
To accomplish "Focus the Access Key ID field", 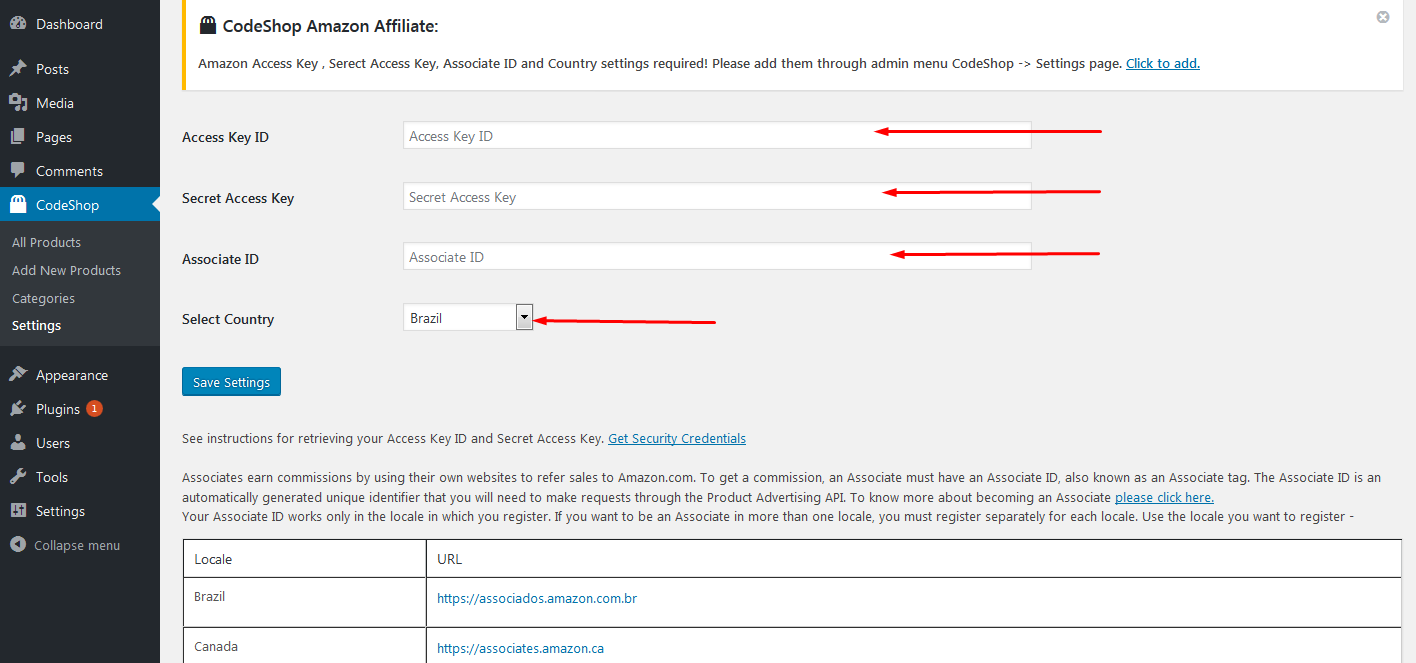I will (717, 136).
